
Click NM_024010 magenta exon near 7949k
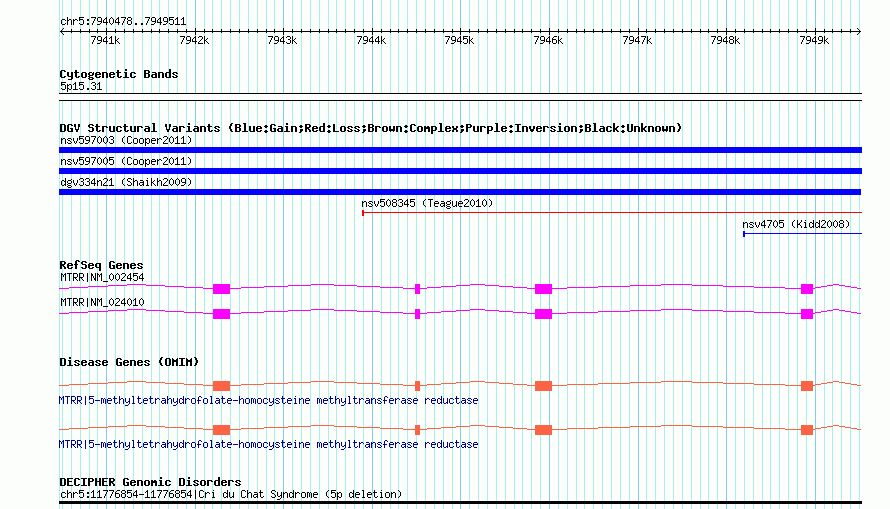807,314
